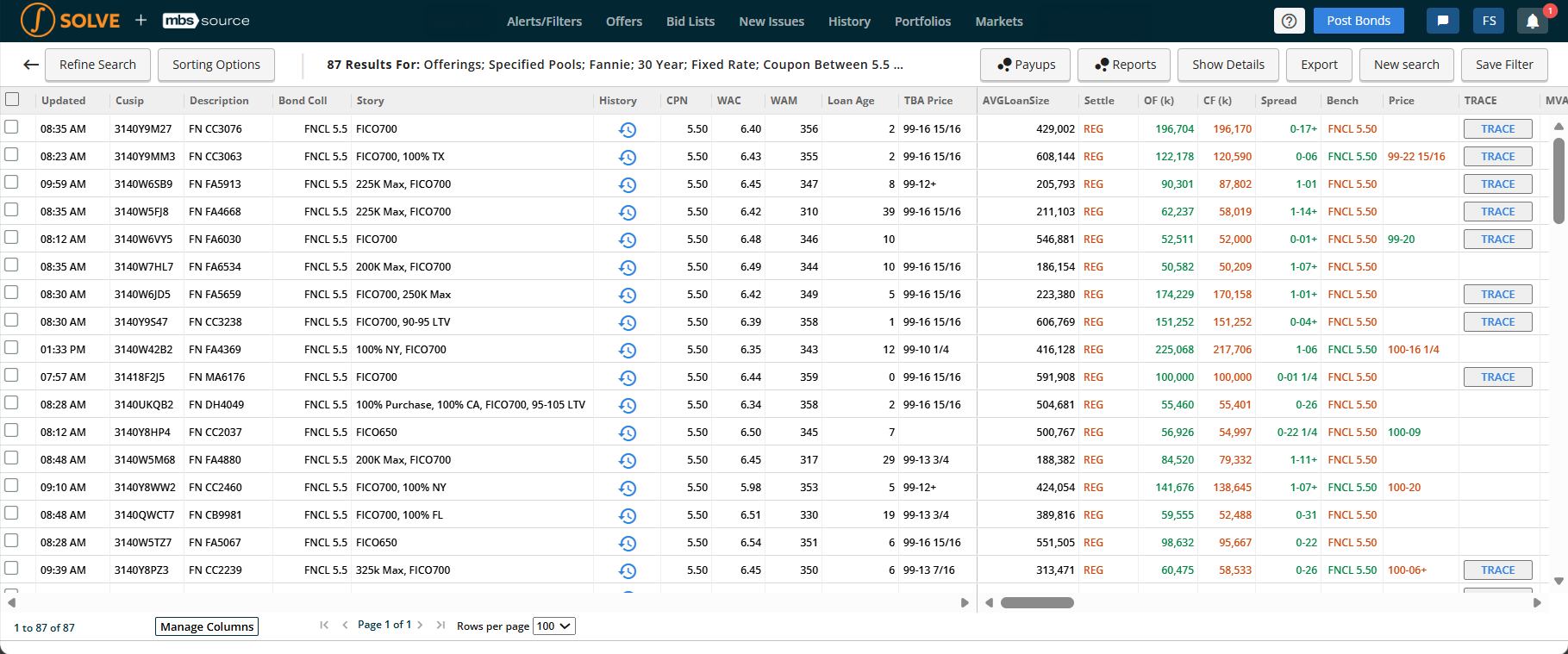Open history icon for FN FA5913
The width and height of the screenshot is (1568, 654).
[x=628, y=184]
